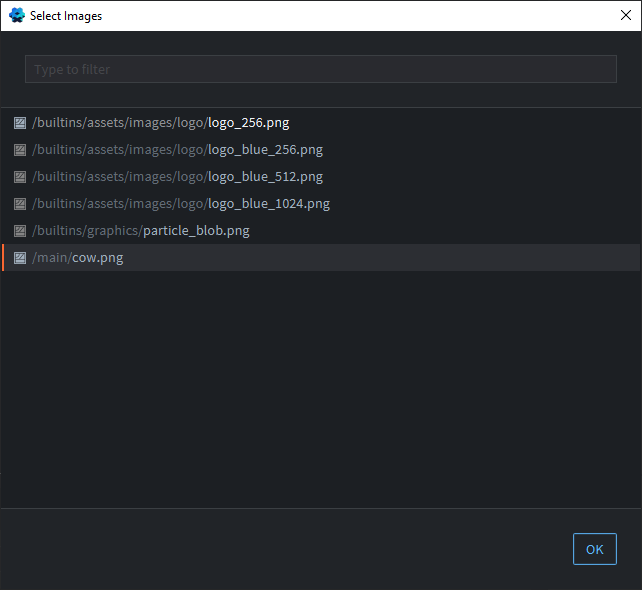Click the image icon beside logo_blue_256.png
Image resolution: width=642 pixels, height=590 pixels.
(20, 150)
